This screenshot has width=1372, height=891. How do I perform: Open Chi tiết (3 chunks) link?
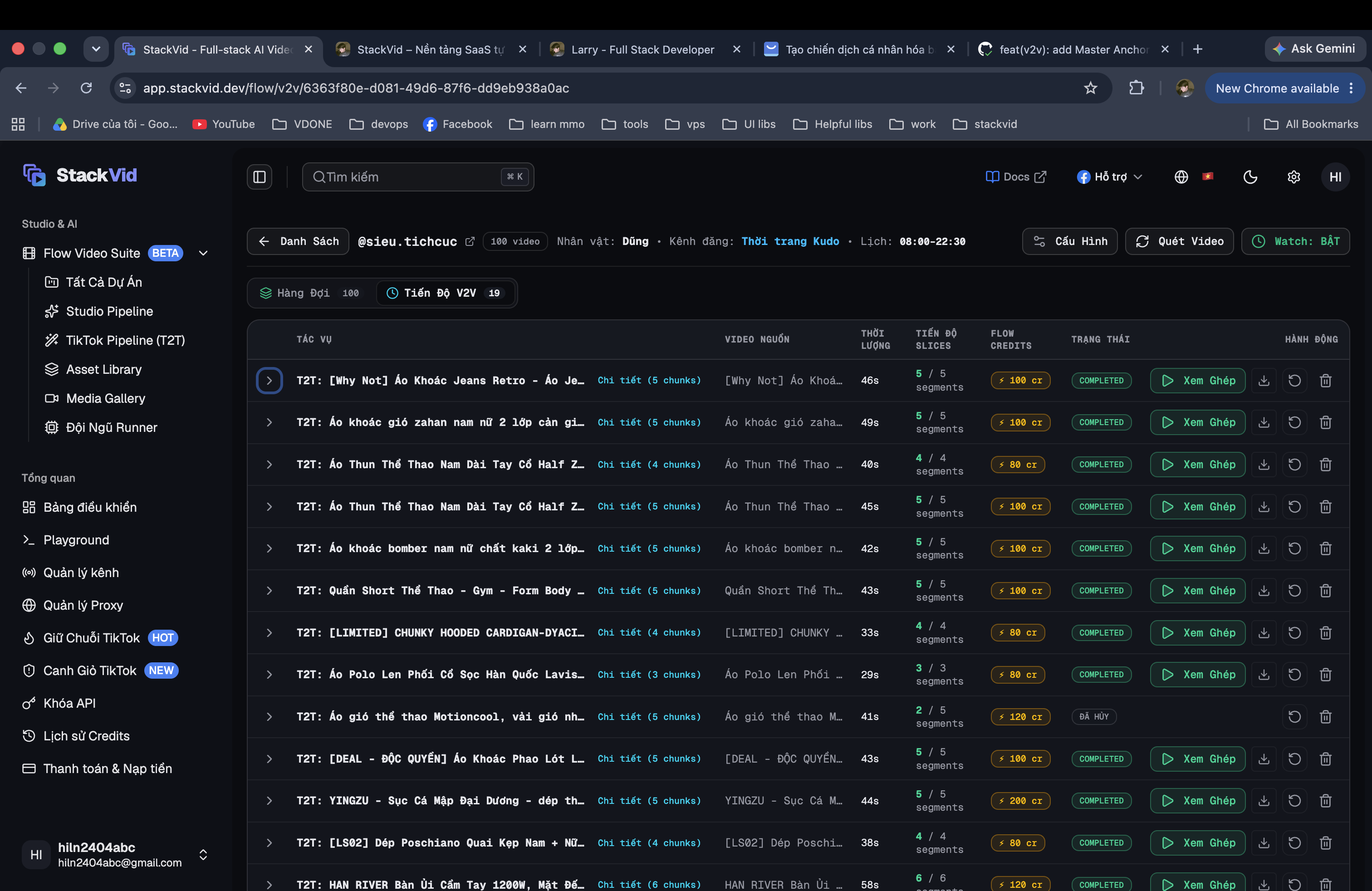click(649, 675)
